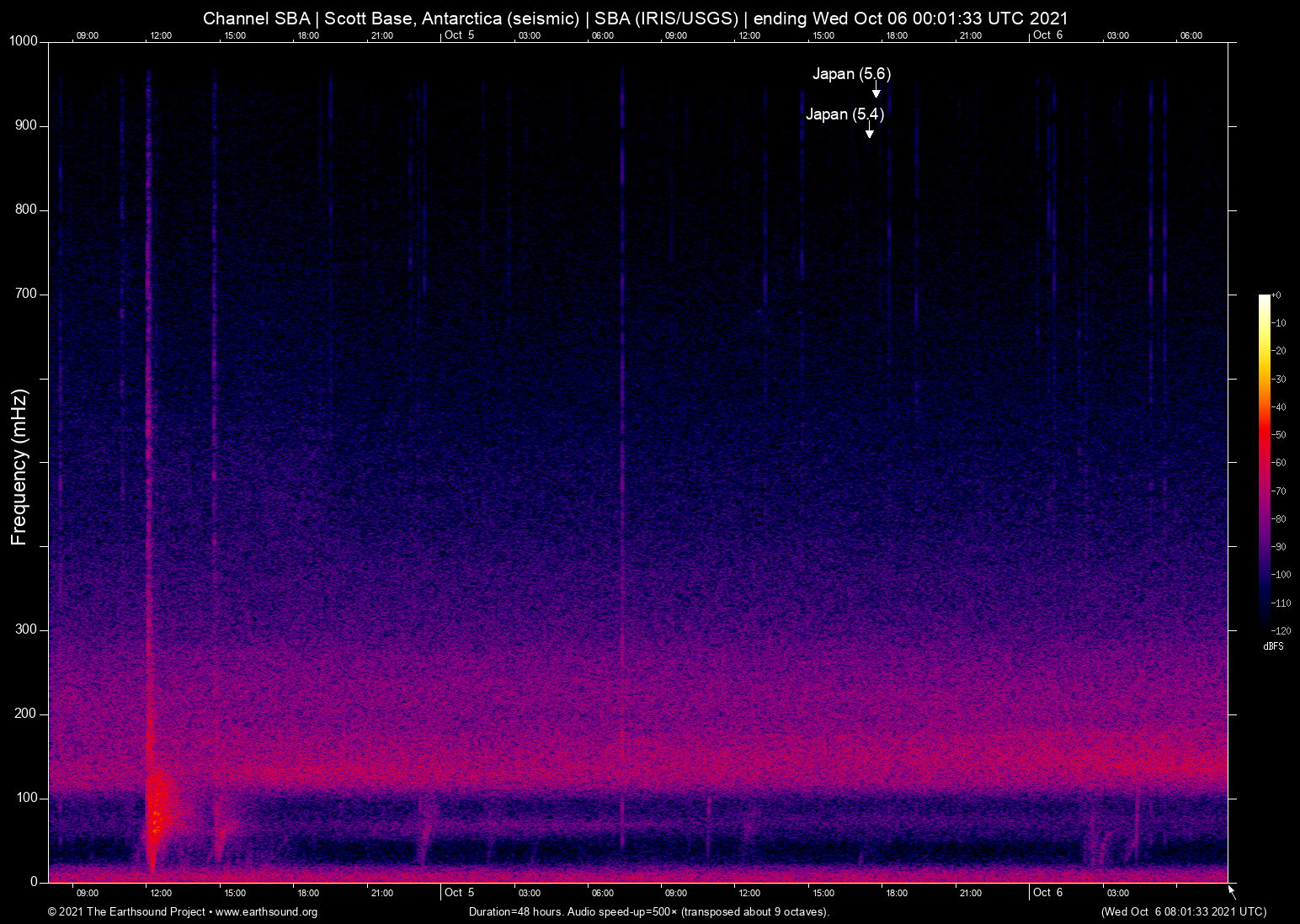Viewport: 1300px width, 924px height.
Task: Click the 700 tick label on frequency axis
Action: point(26,294)
